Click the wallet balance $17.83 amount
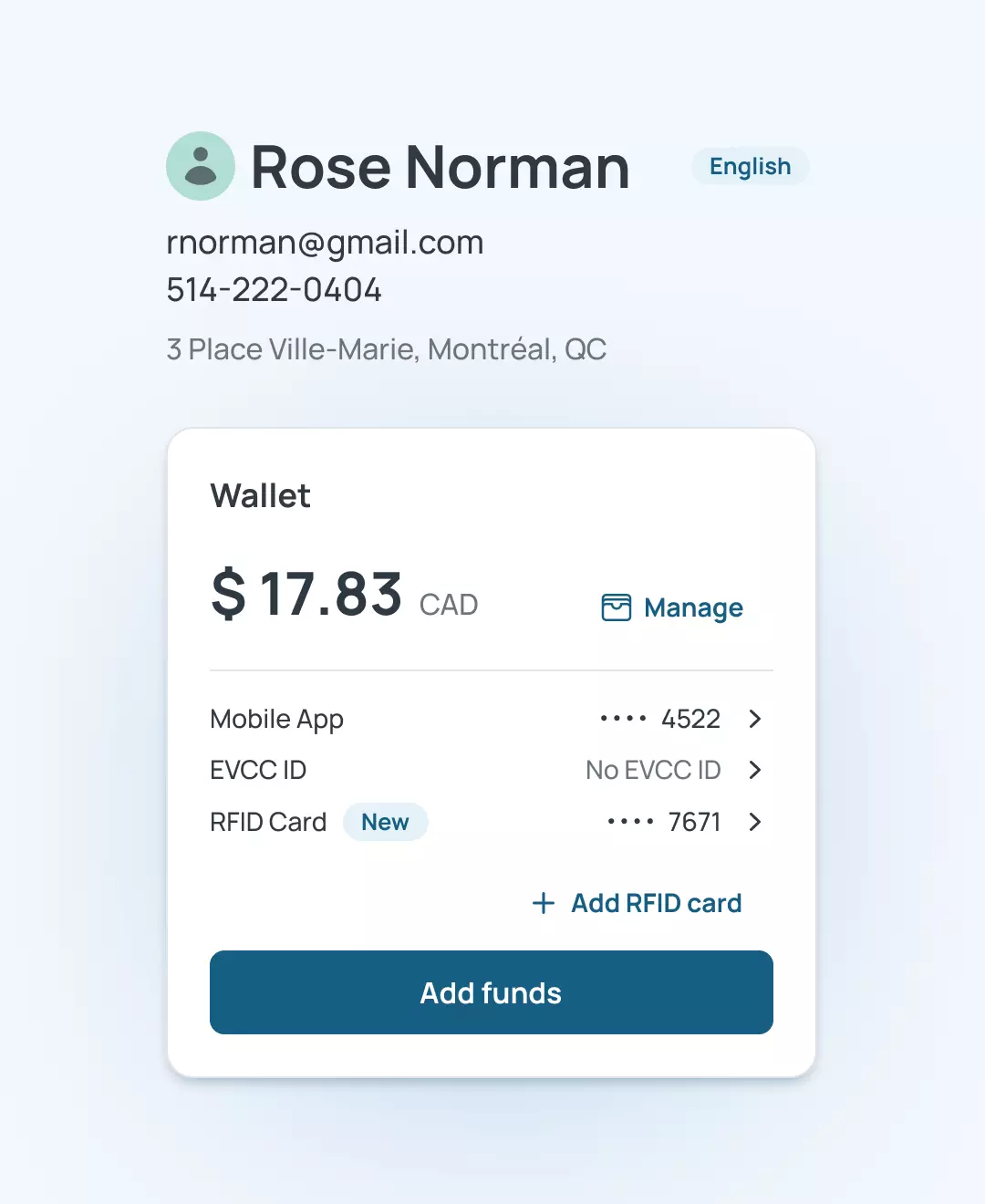This screenshot has height=1204, width=985. [306, 594]
